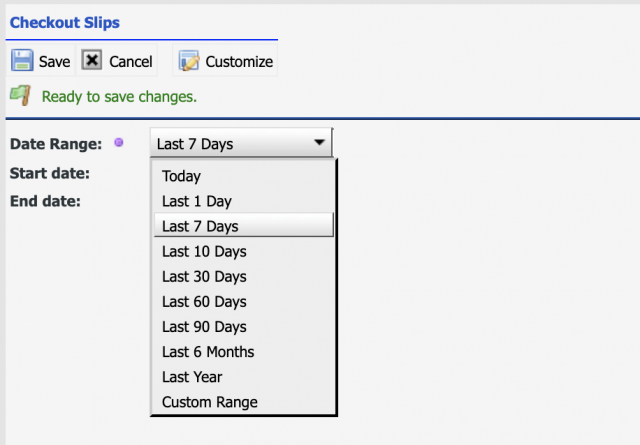Screen dimensions: 640x445
Task: Click the purple dot beside Date Range
Action: coord(119,142)
